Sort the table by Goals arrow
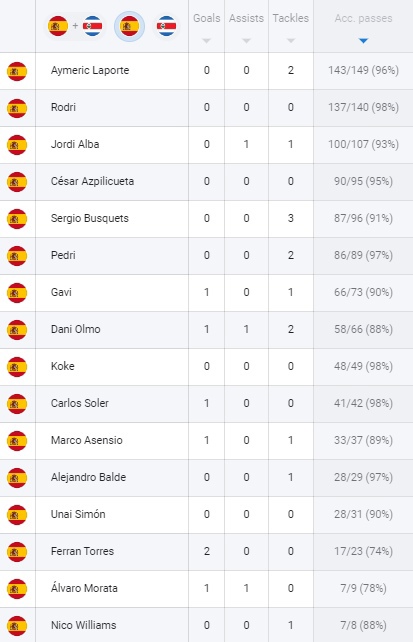The height and width of the screenshot is (642, 413). 207,41
